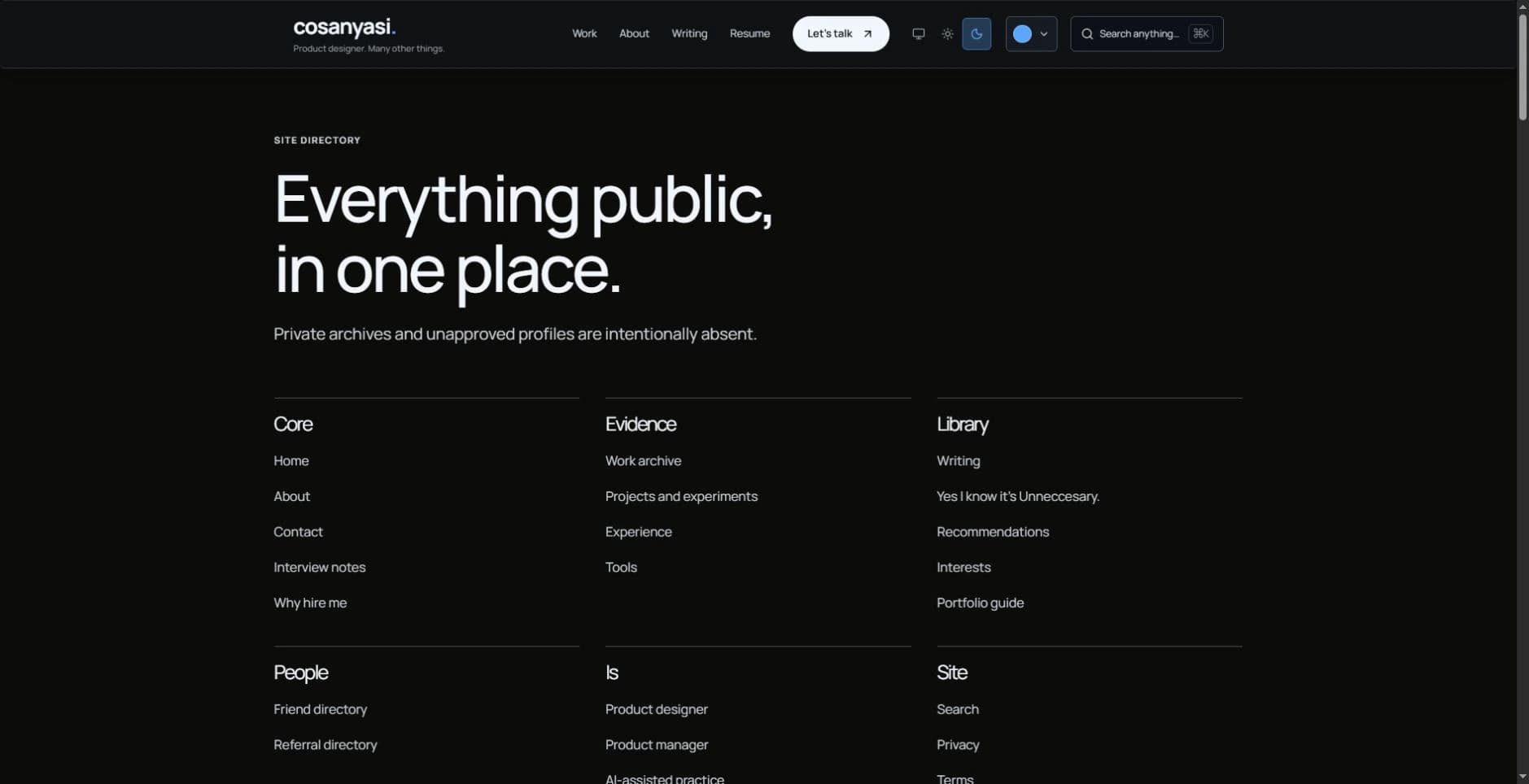Viewport: 1529px width, 784px height.
Task: Open the Privacy link
Action: [x=958, y=745]
